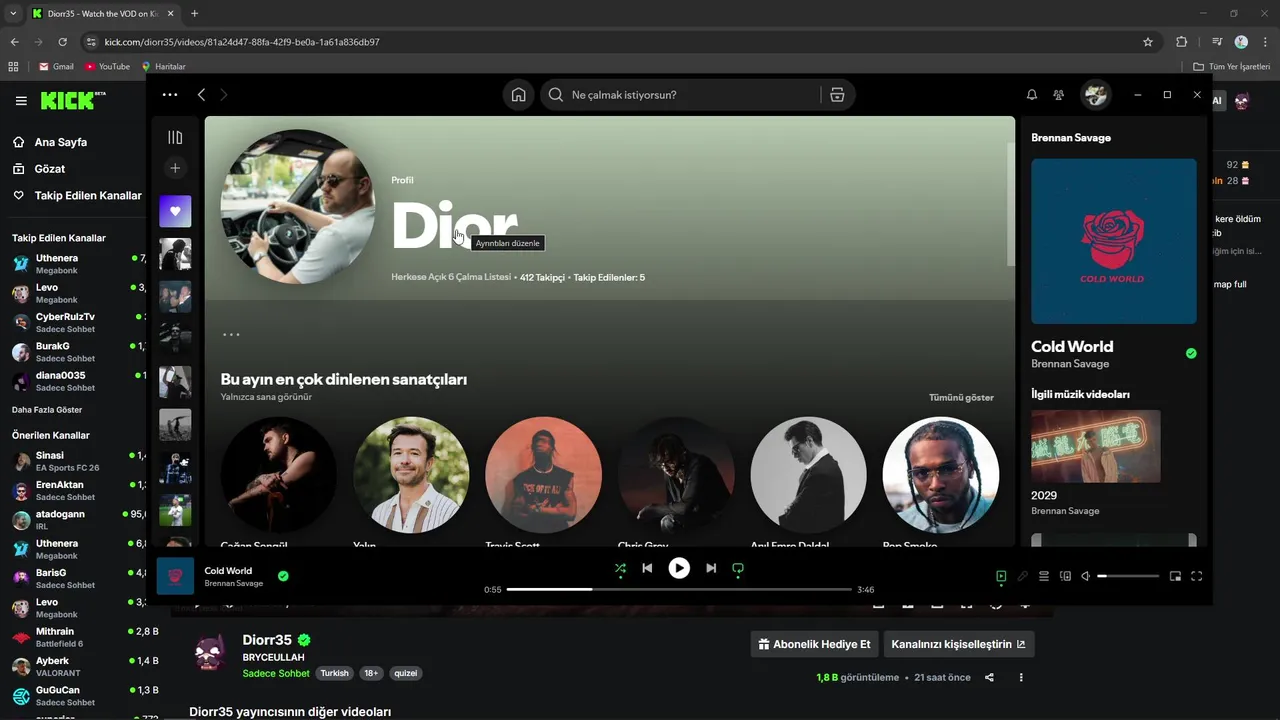Screen dimensions: 1280x720
Task: Open the Sadece Sohbet category link
Action: coord(276,673)
